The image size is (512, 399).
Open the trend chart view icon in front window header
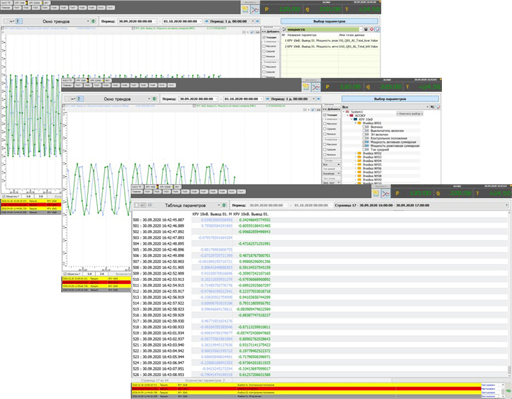coord(386,193)
